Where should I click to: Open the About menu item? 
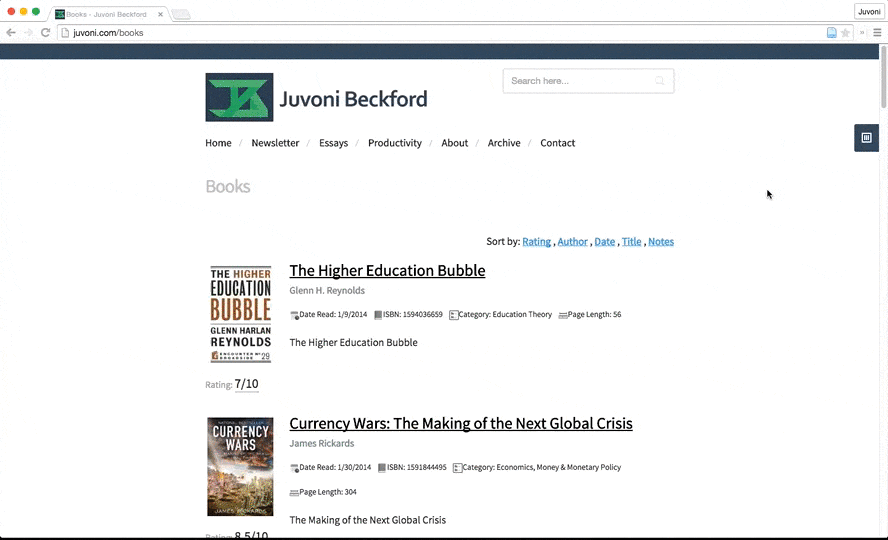pos(455,143)
